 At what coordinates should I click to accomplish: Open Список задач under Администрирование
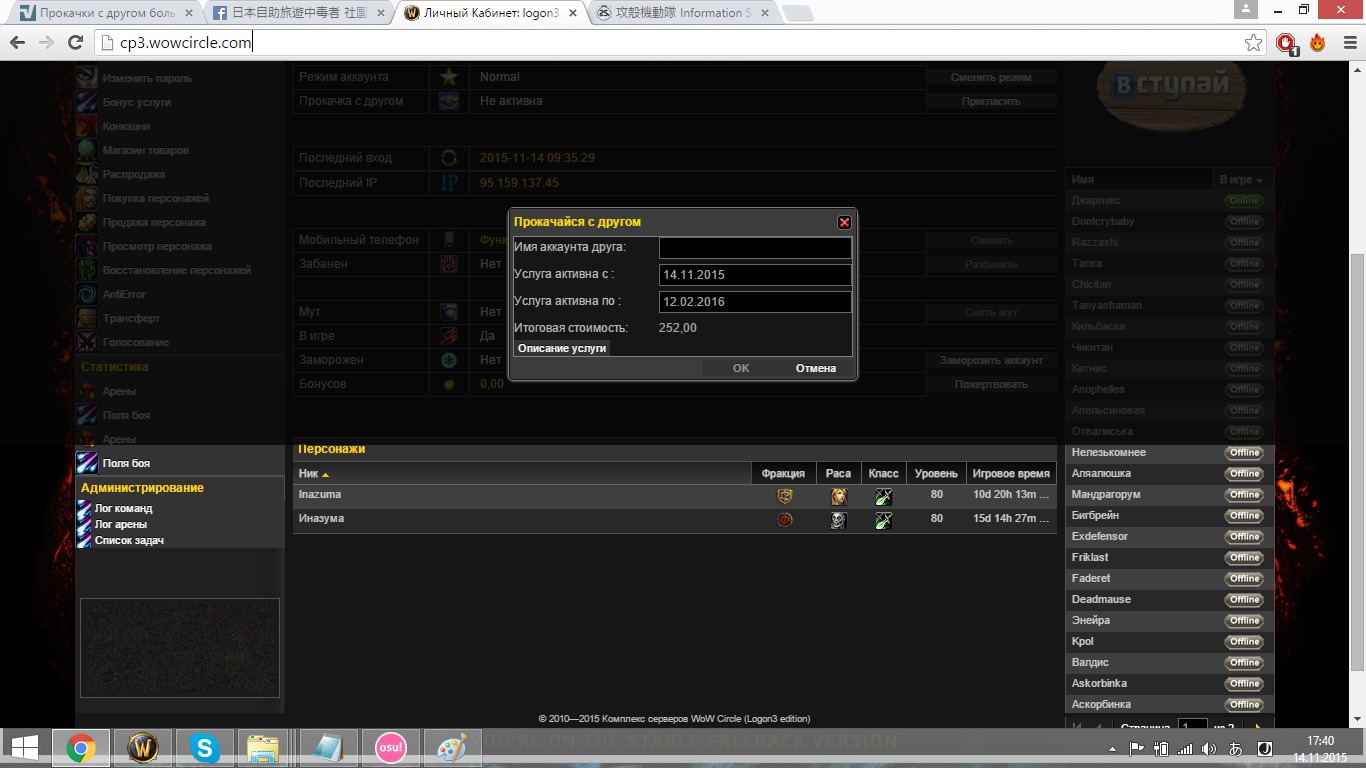pos(129,540)
